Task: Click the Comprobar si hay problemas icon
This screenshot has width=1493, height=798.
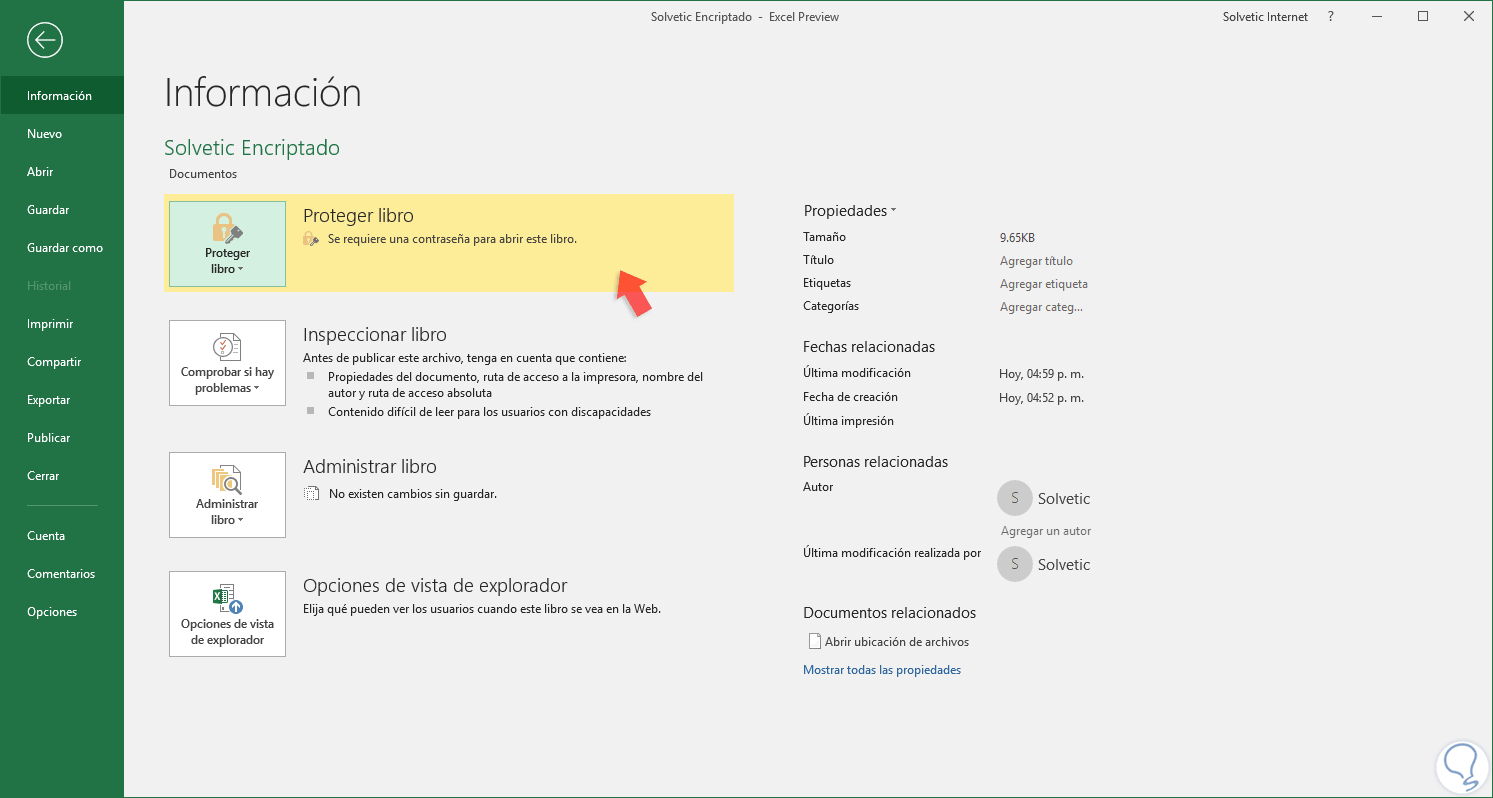Action: point(227,363)
